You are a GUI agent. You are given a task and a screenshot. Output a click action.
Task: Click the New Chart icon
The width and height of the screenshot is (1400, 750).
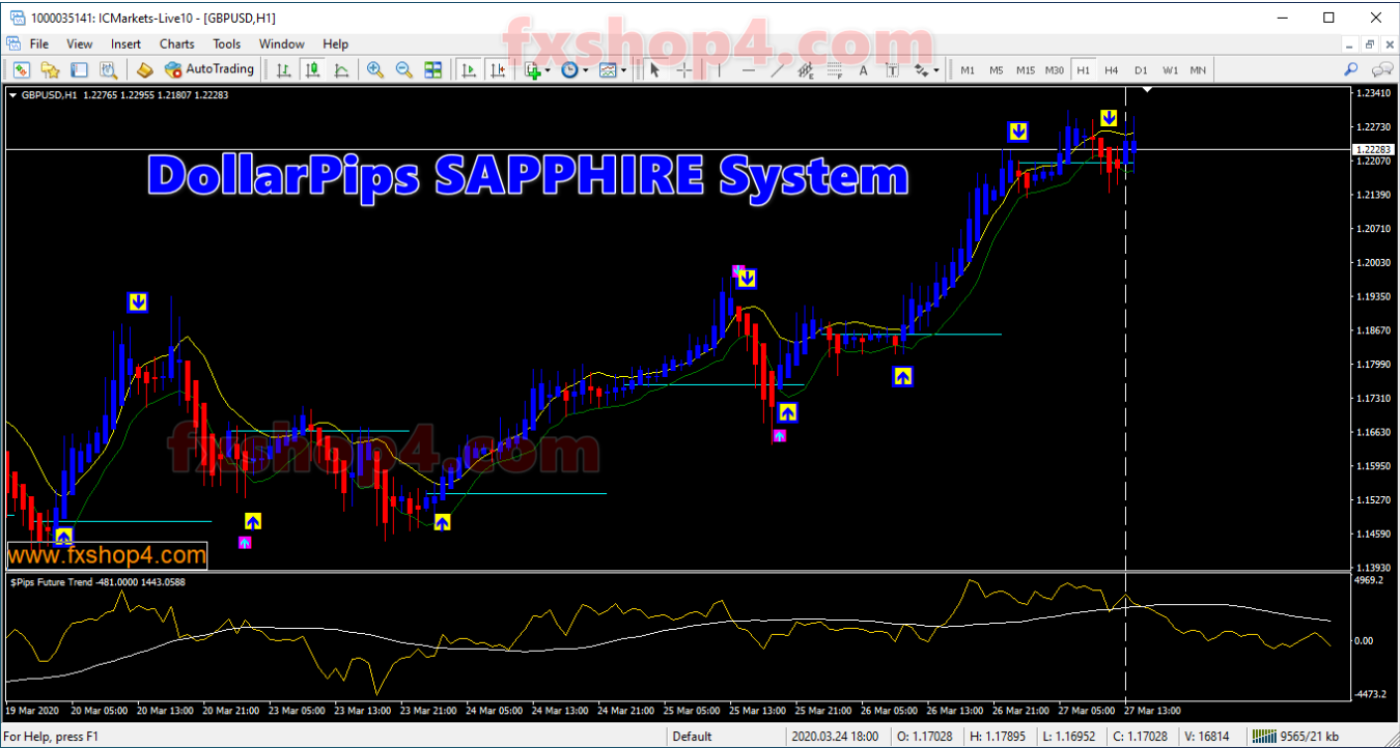[x=21, y=70]
